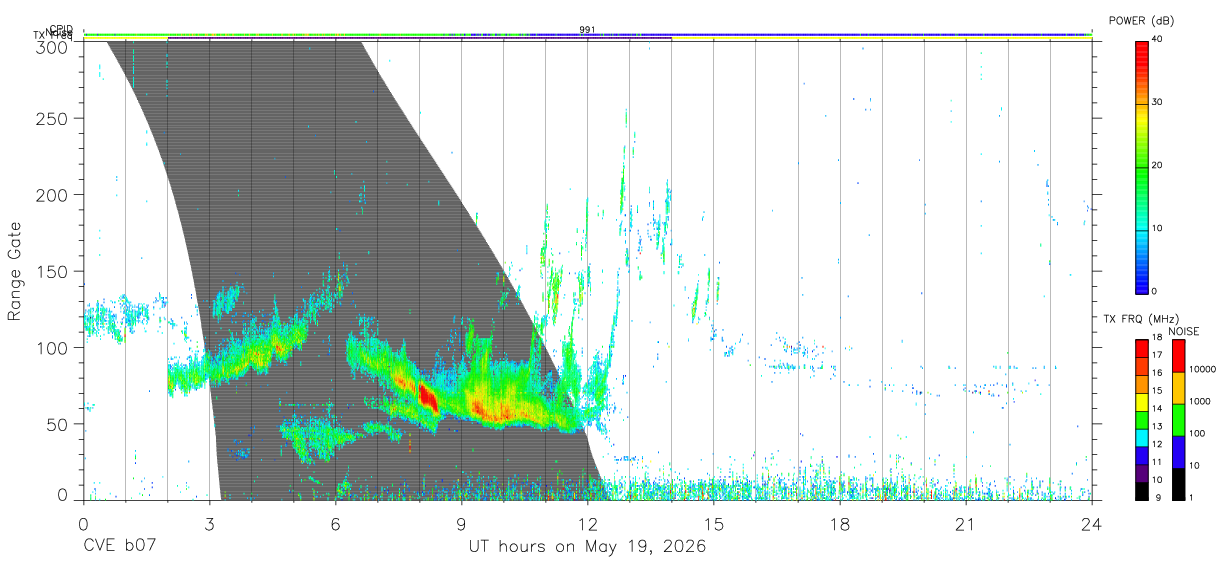The width and height of the screenshot is (1228, 567).
Task: Click the POWER (dB) colorbar title
Action: pos(1141,21)
